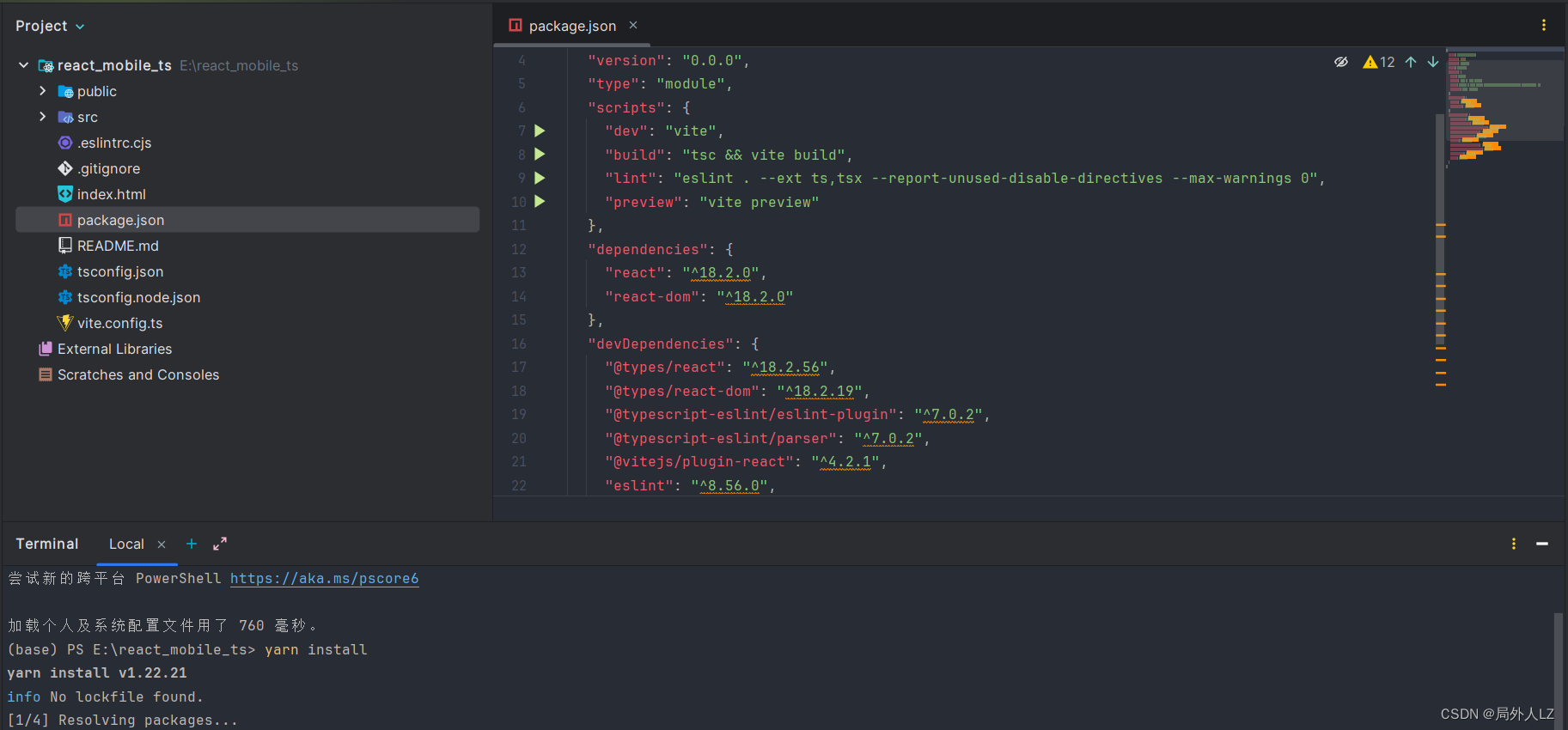The width and height of the screenshot is (1568, 730).
Task: Click the "vite preview" value
Action: tap(760, 202)
